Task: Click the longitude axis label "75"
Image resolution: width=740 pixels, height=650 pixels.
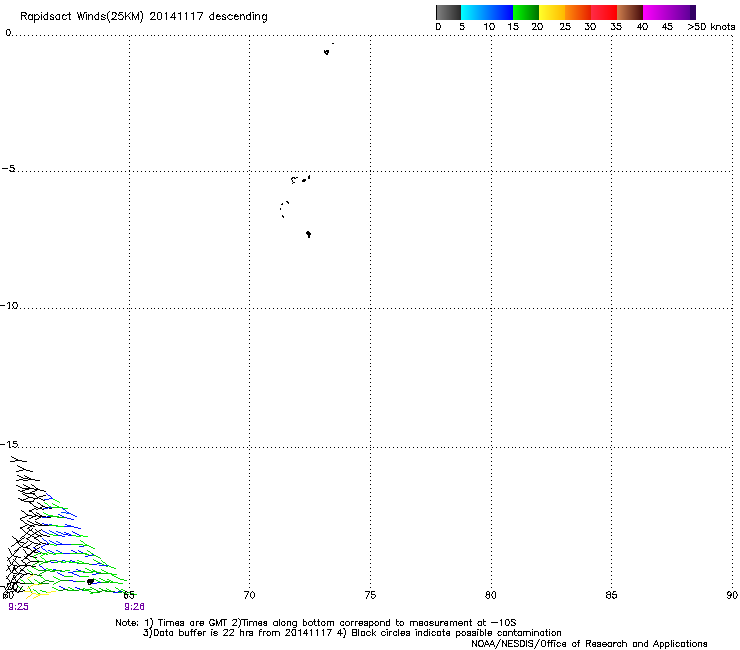Action: pyautogui.click(x=370, y=595)
